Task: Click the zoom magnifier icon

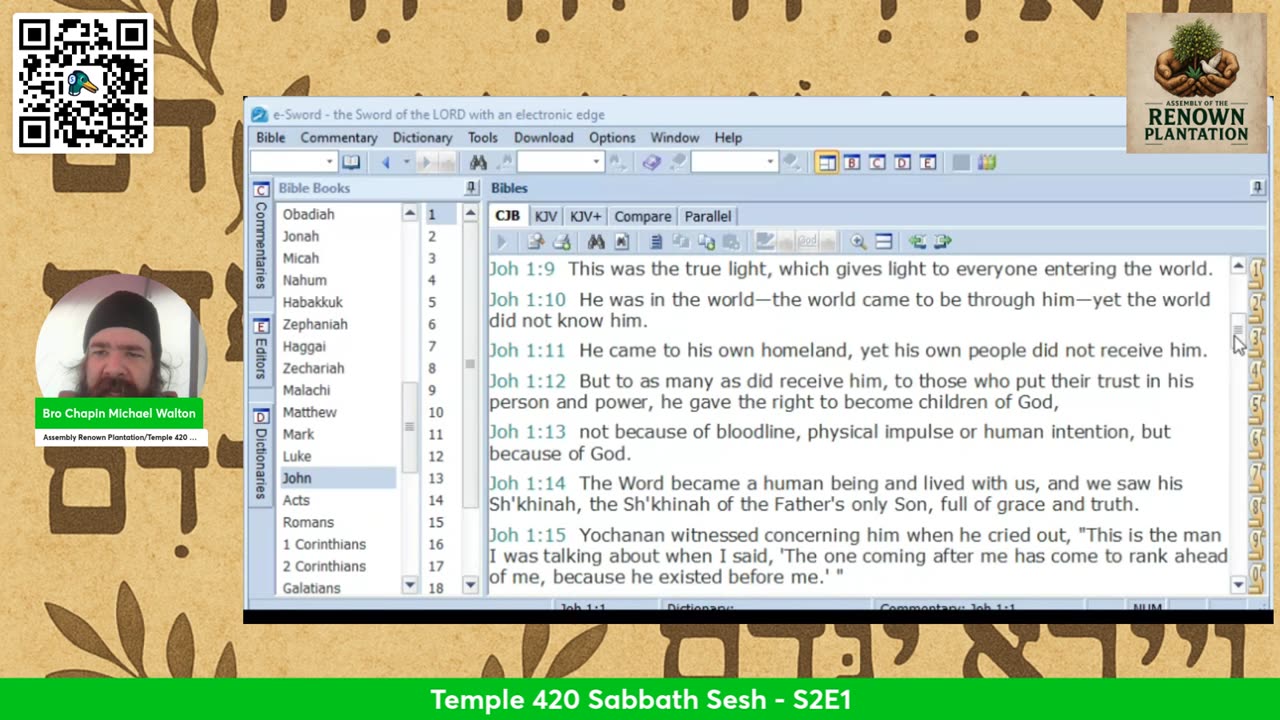Action: point(858,241)
